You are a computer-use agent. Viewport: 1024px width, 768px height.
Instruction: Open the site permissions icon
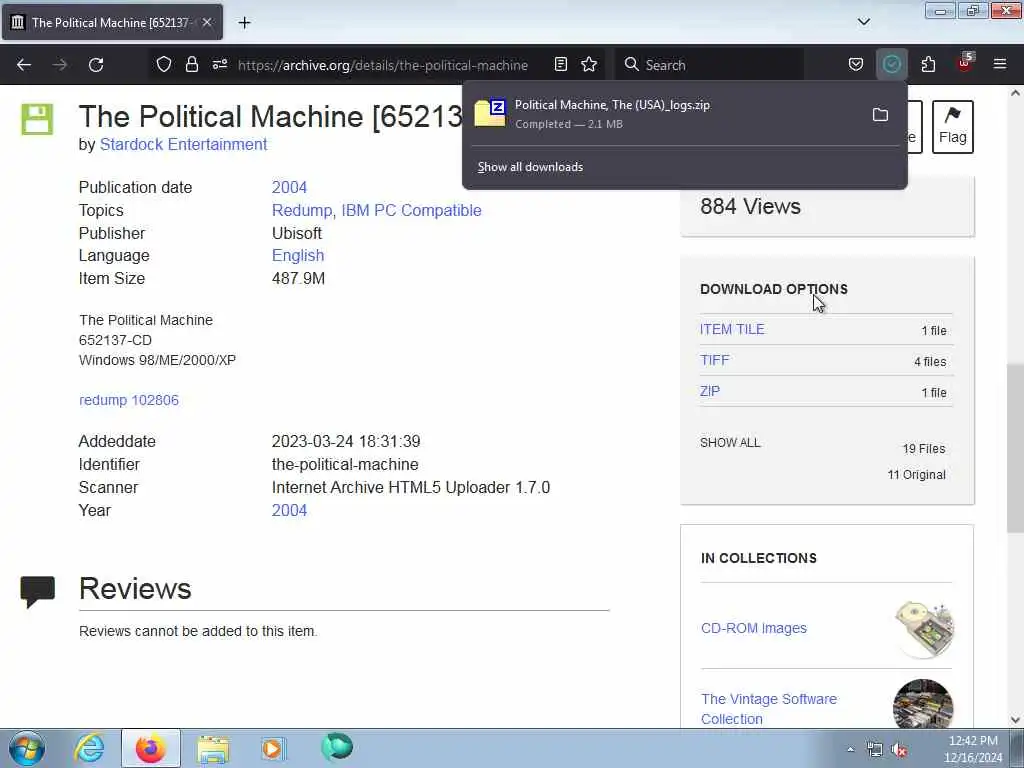[220, 65]
